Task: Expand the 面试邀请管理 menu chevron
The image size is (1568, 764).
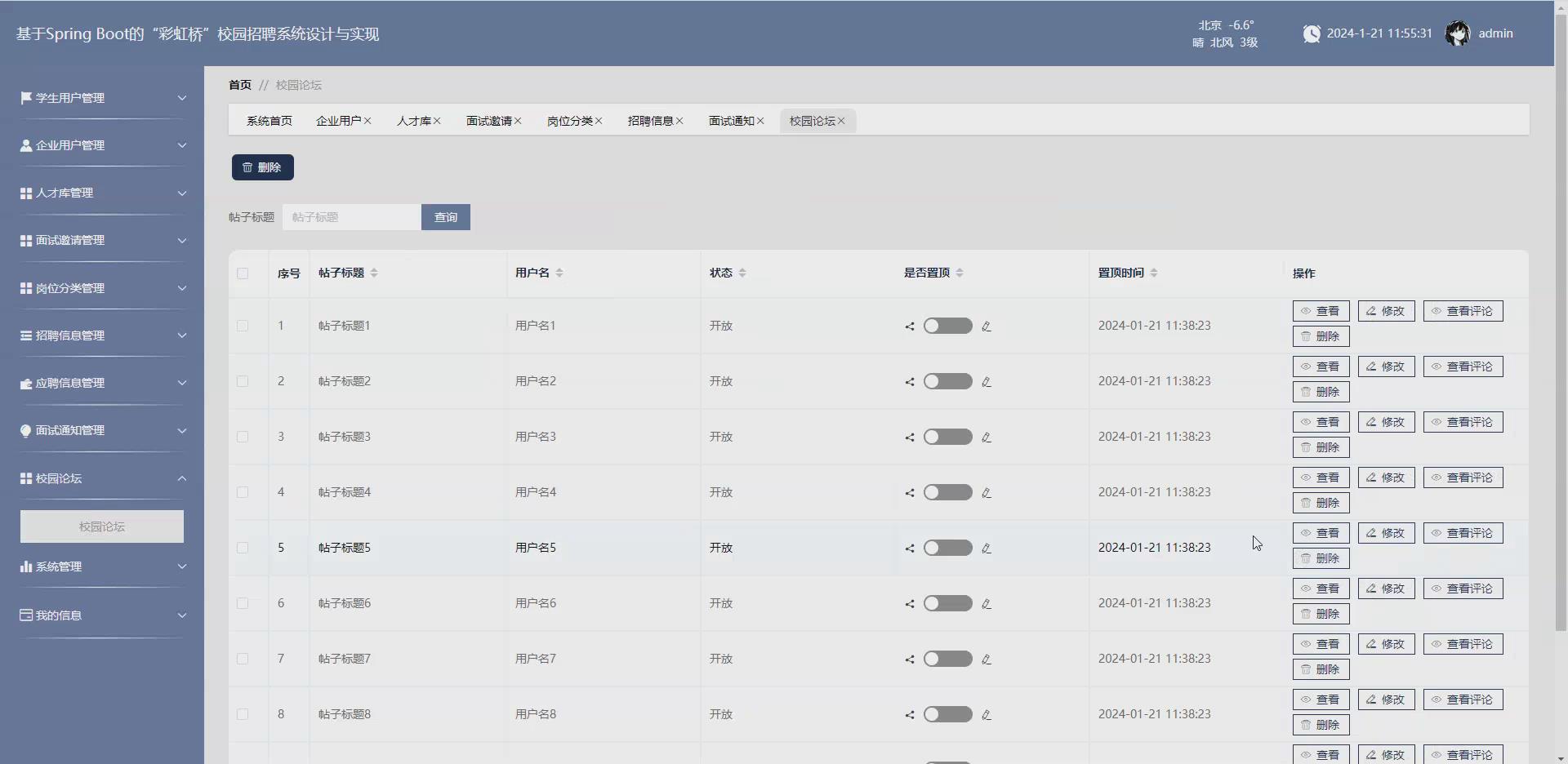Action: coord(182,241)
